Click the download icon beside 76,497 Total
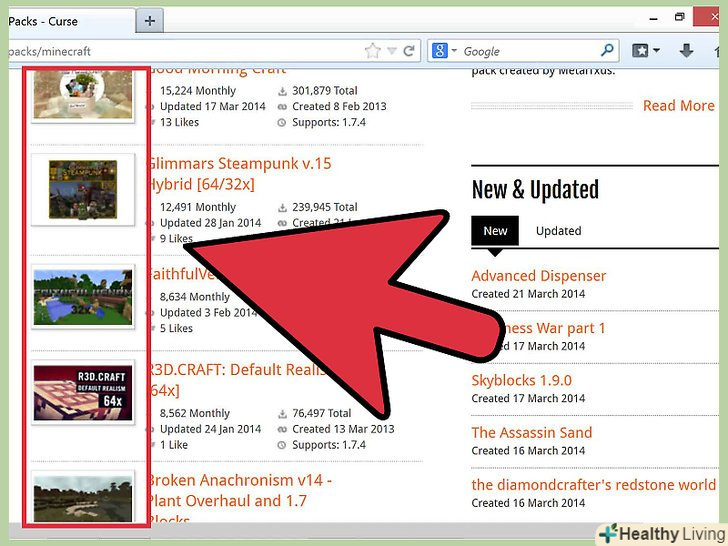 [x=282, y=414]
